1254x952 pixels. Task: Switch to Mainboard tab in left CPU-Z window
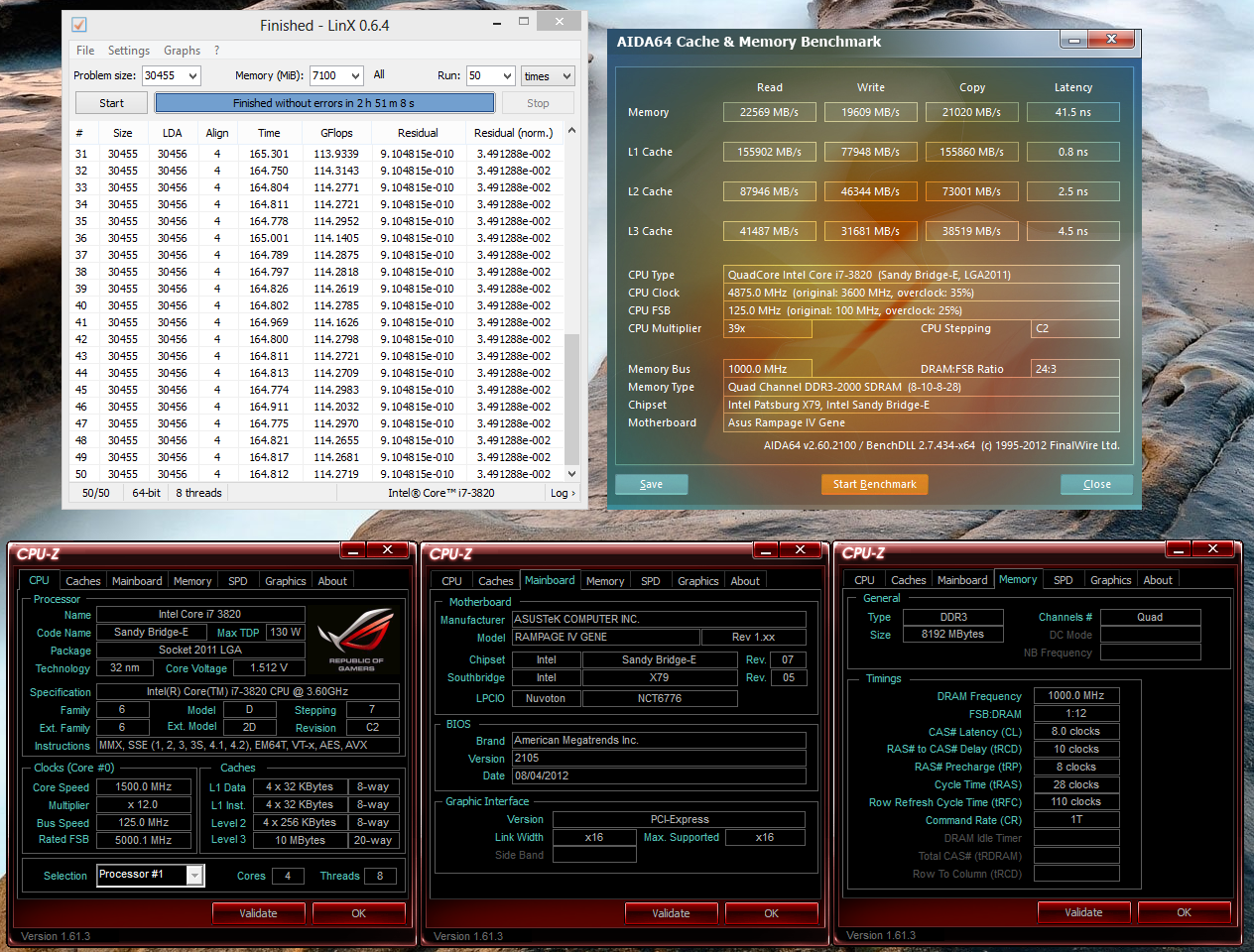coord(137,581)
